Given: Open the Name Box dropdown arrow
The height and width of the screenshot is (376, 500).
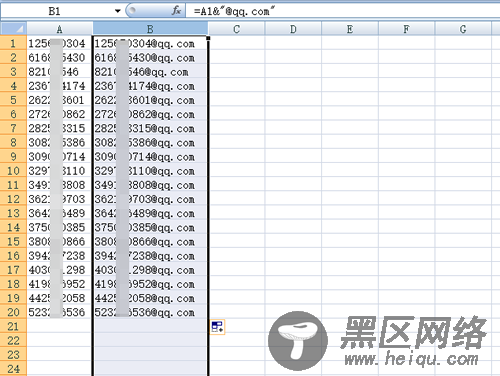Looking at the screenshot, I should point(118,11).
